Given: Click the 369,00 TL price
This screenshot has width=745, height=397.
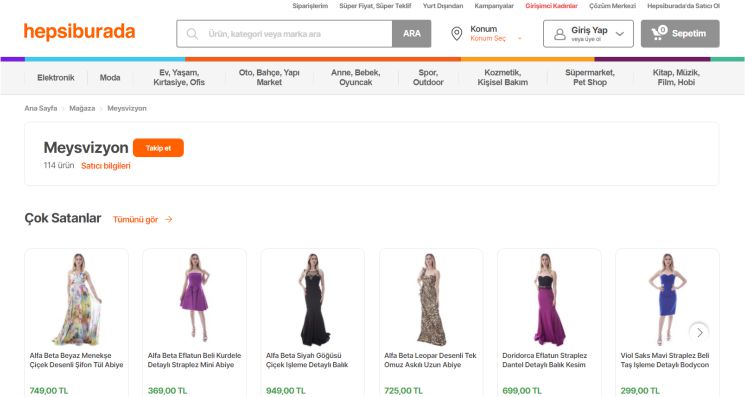Looking at the screenshot, I should [167, 390].
